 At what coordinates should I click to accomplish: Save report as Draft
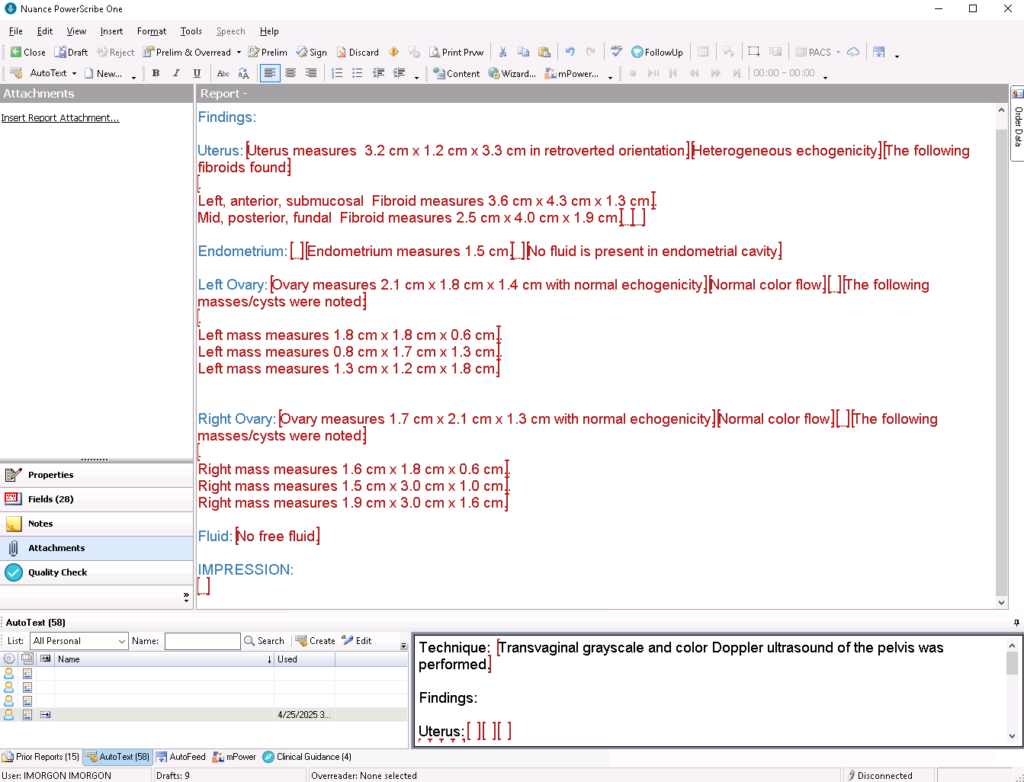click(x=71, y=52)
